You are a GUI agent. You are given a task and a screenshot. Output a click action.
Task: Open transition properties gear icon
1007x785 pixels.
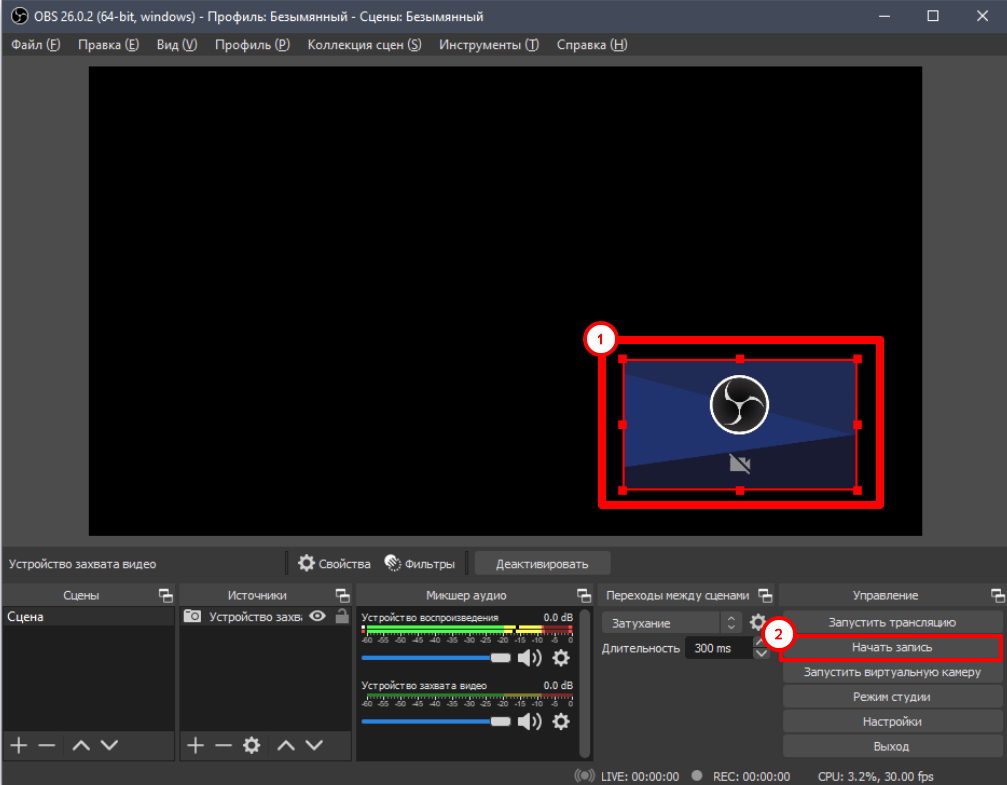pos(758,622)
